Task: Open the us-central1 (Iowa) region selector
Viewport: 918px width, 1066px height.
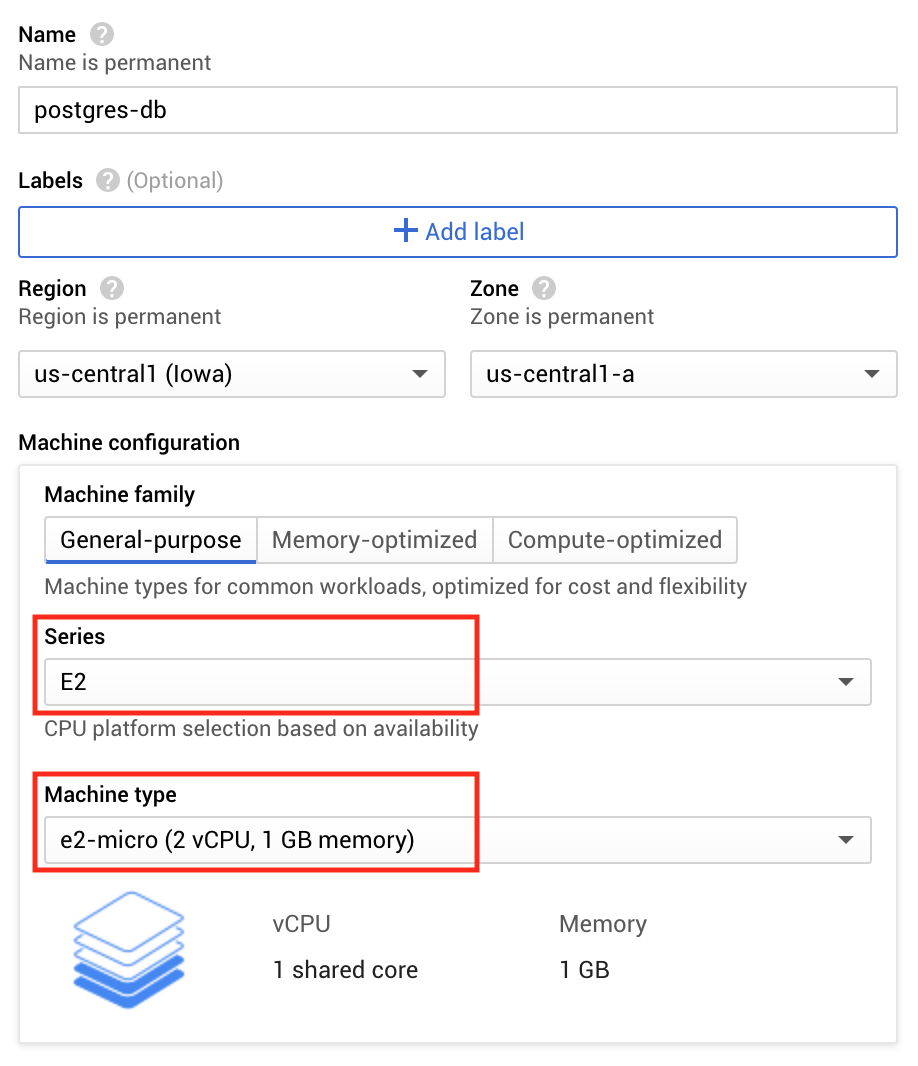Action: [232, 374]
